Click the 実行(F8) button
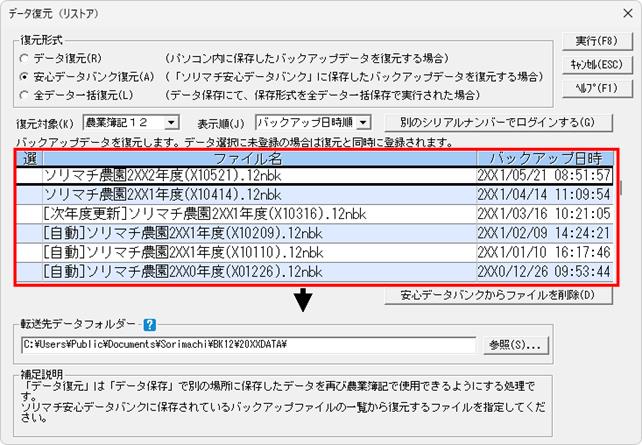The width and height of the screenshot is (642, 445). [597, 41]
